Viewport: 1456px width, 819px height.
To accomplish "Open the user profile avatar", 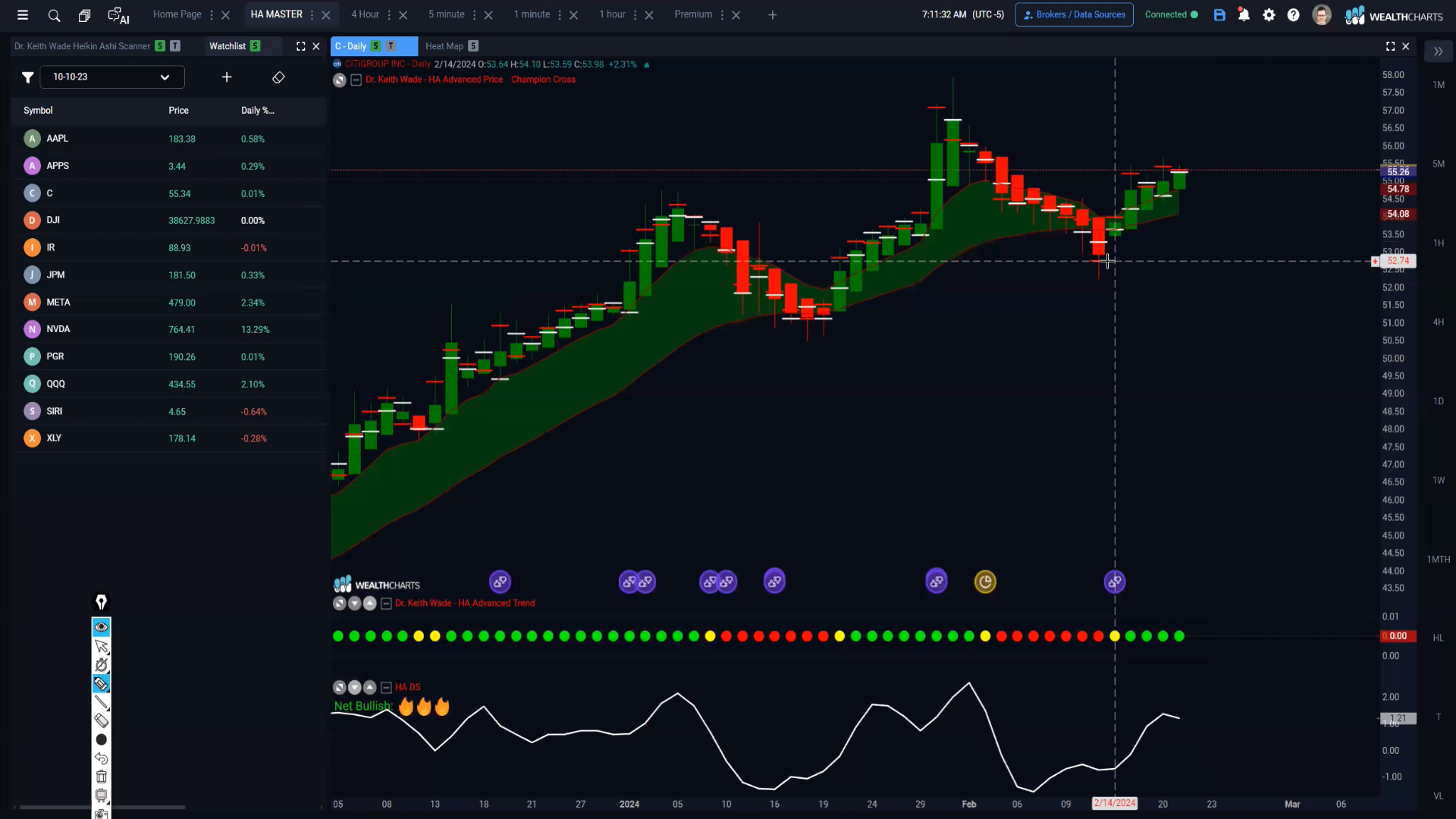I will coord(1322,15).
